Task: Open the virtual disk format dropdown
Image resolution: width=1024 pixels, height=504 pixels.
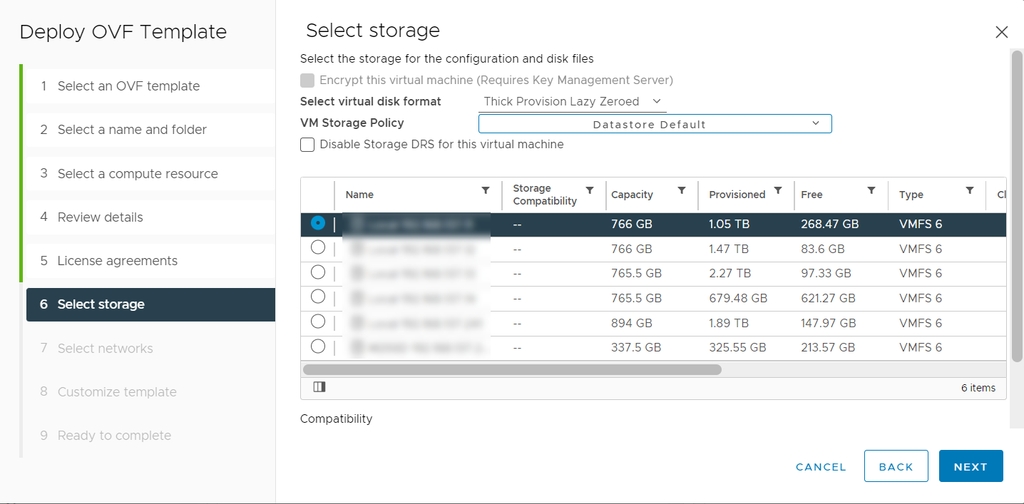Action: (572, 101)
